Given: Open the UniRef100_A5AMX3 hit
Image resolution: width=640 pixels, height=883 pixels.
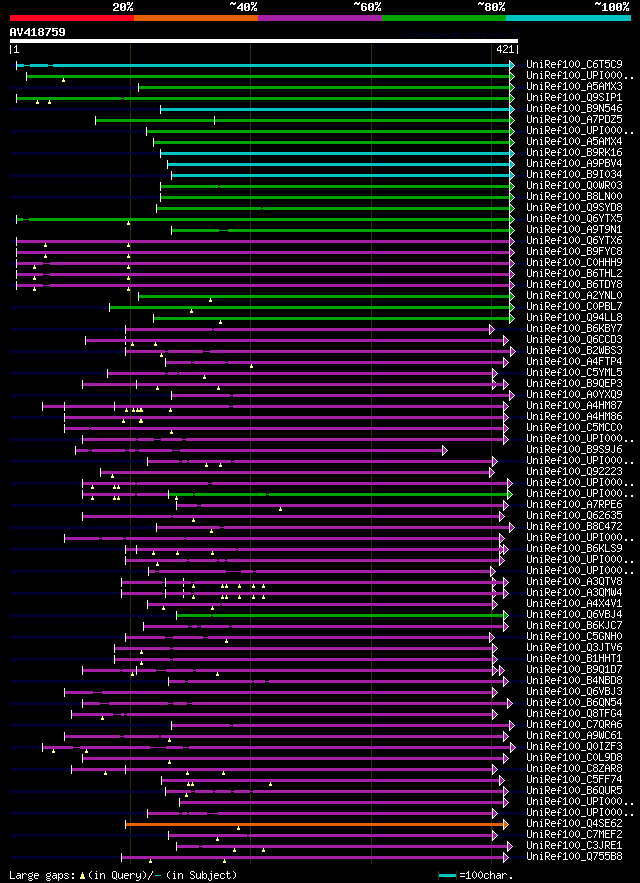Looking at the screenshot, I should [x=575, y=86].
